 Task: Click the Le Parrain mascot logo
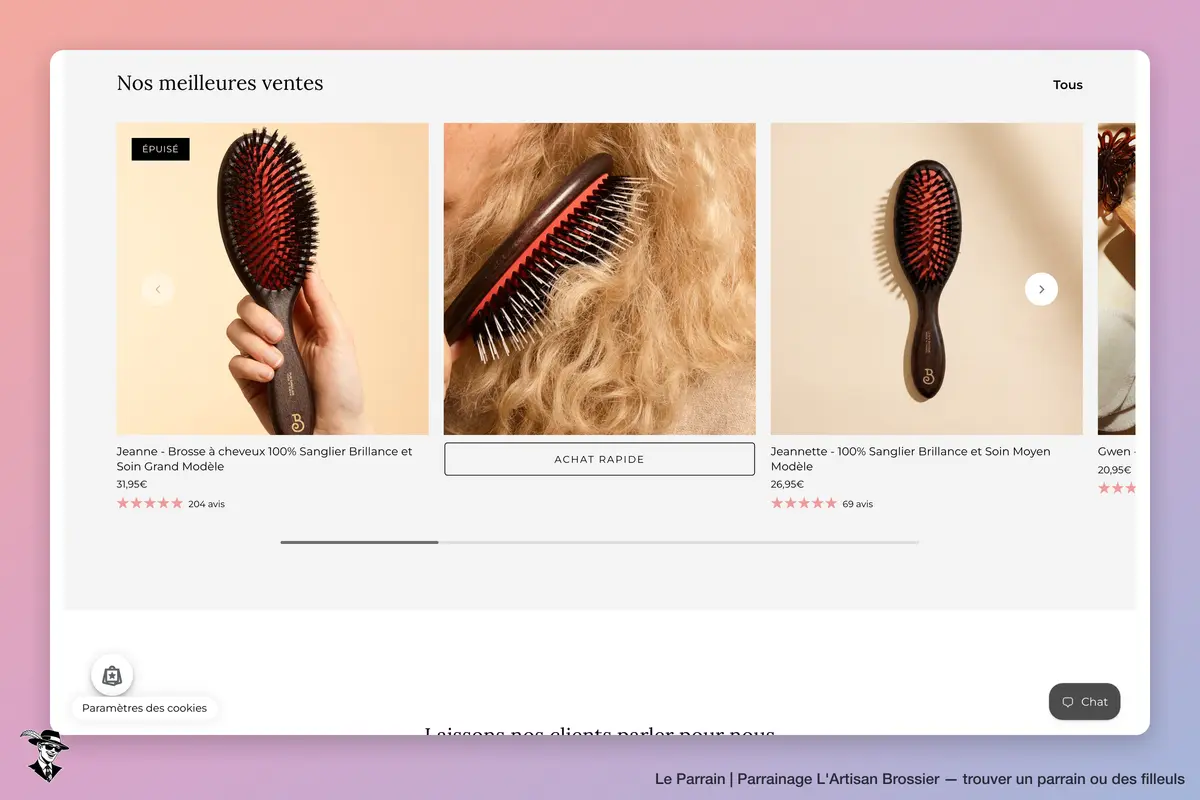coord(44,755)
